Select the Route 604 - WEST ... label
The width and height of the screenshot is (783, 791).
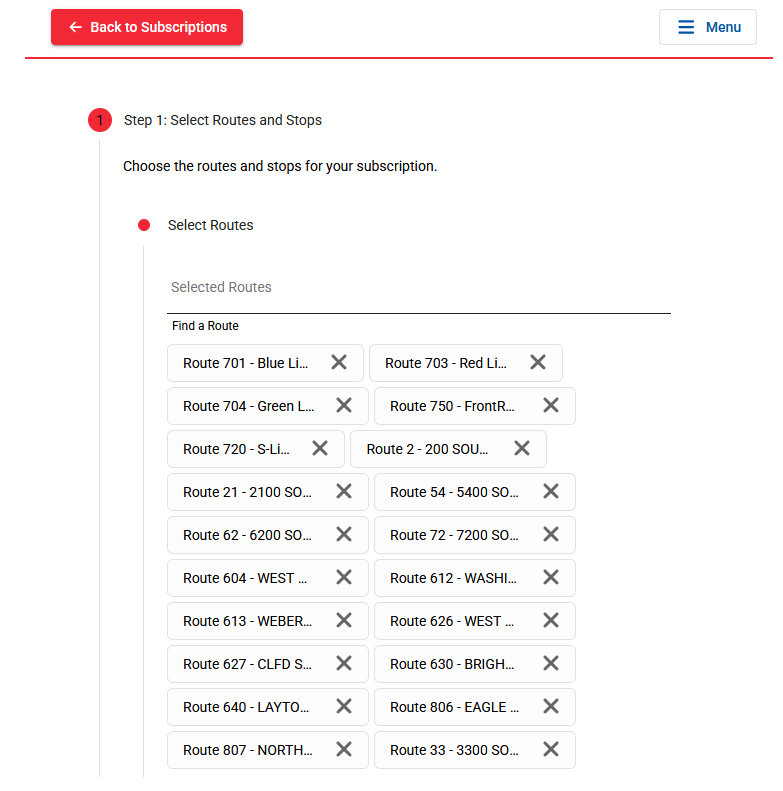click(x=245, y=578)
